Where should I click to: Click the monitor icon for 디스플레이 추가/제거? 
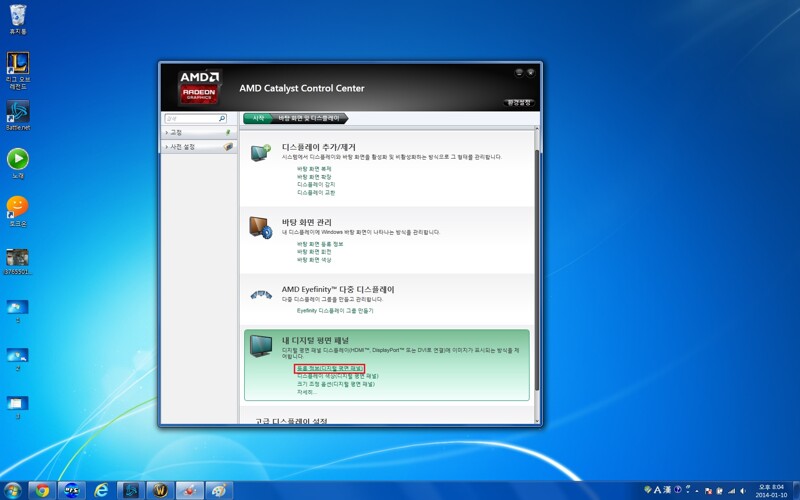(x=261, y=153)
